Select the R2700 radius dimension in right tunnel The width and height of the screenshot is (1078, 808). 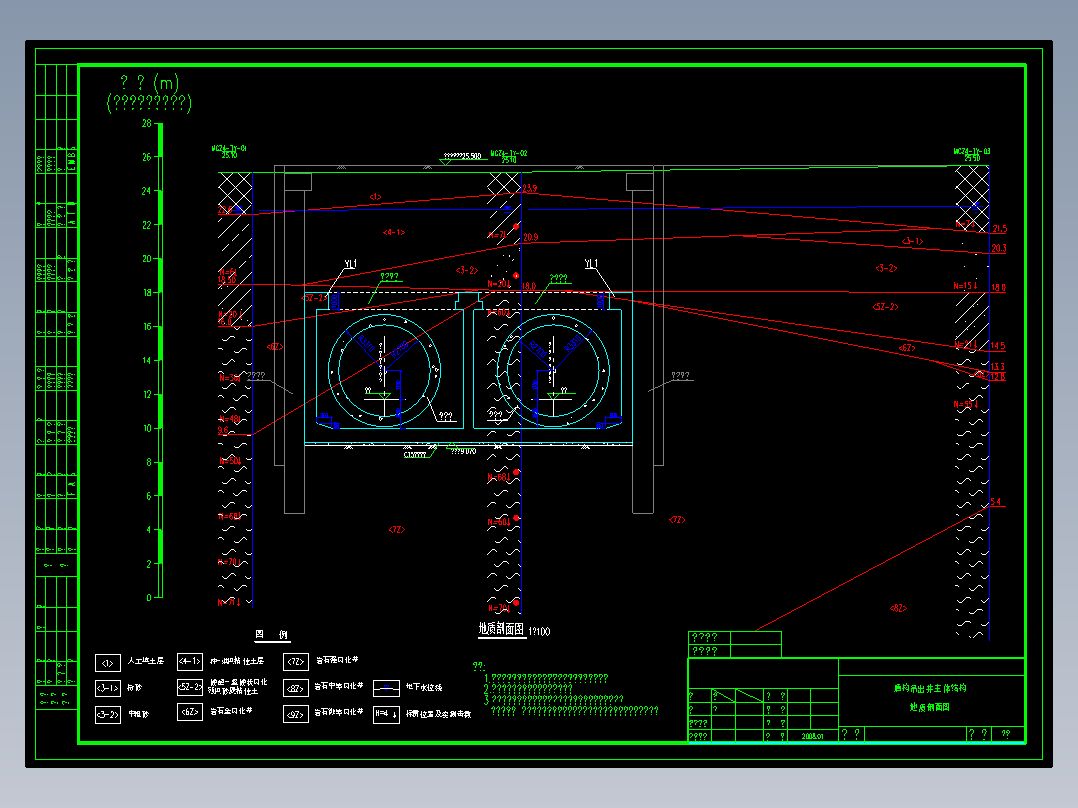(x=538, y=349)
